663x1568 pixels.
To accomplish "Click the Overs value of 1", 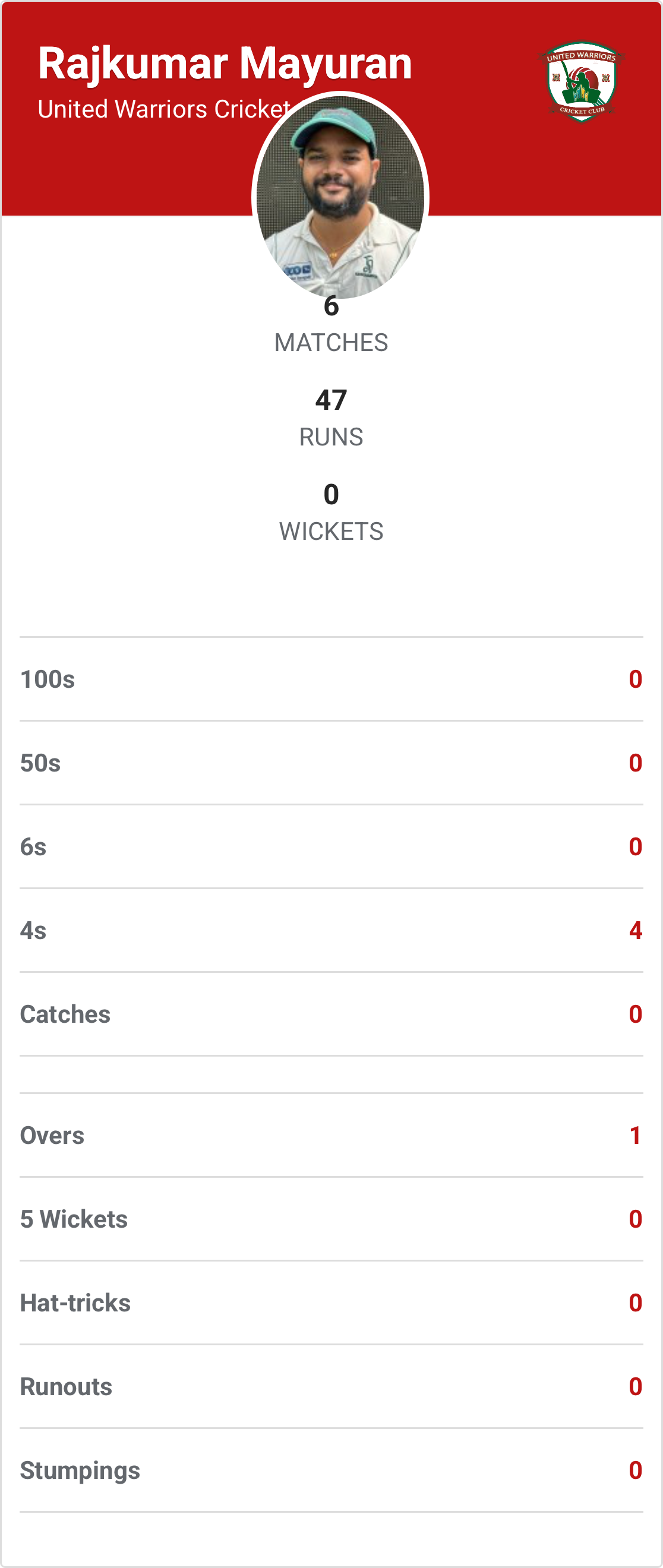I will tap(635, 1136).
